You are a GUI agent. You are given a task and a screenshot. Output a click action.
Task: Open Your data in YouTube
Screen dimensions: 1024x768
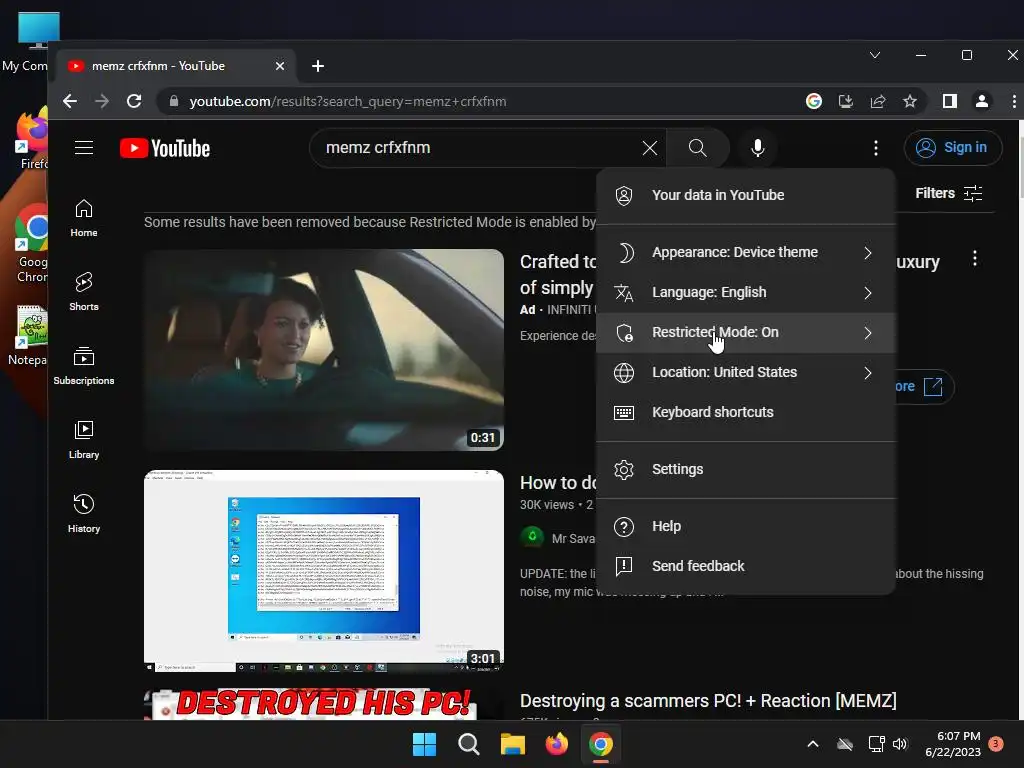(x=746, y=195)
